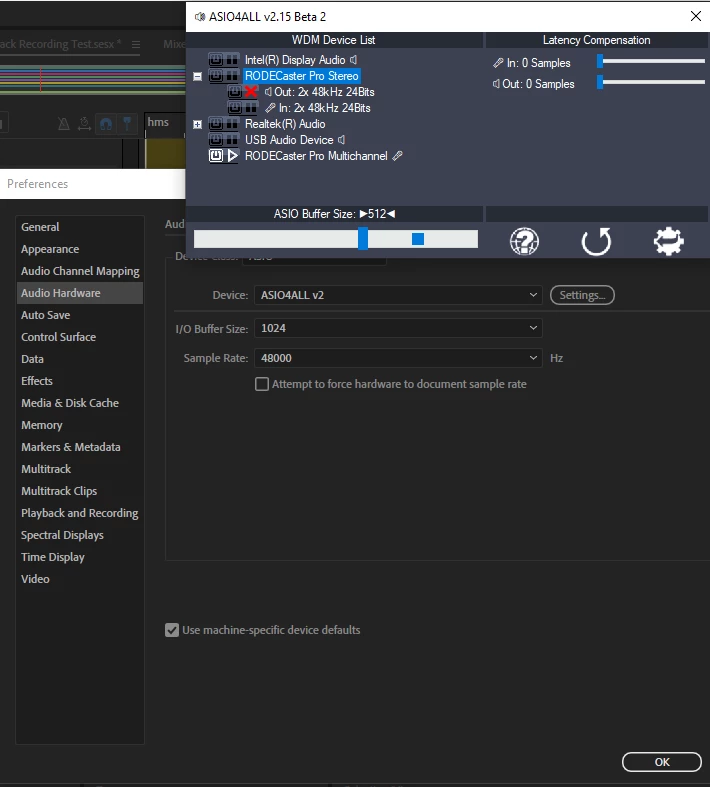Enable force hardware to document sample rate
This screenshot has width=710, height=787.
point(262,384)
